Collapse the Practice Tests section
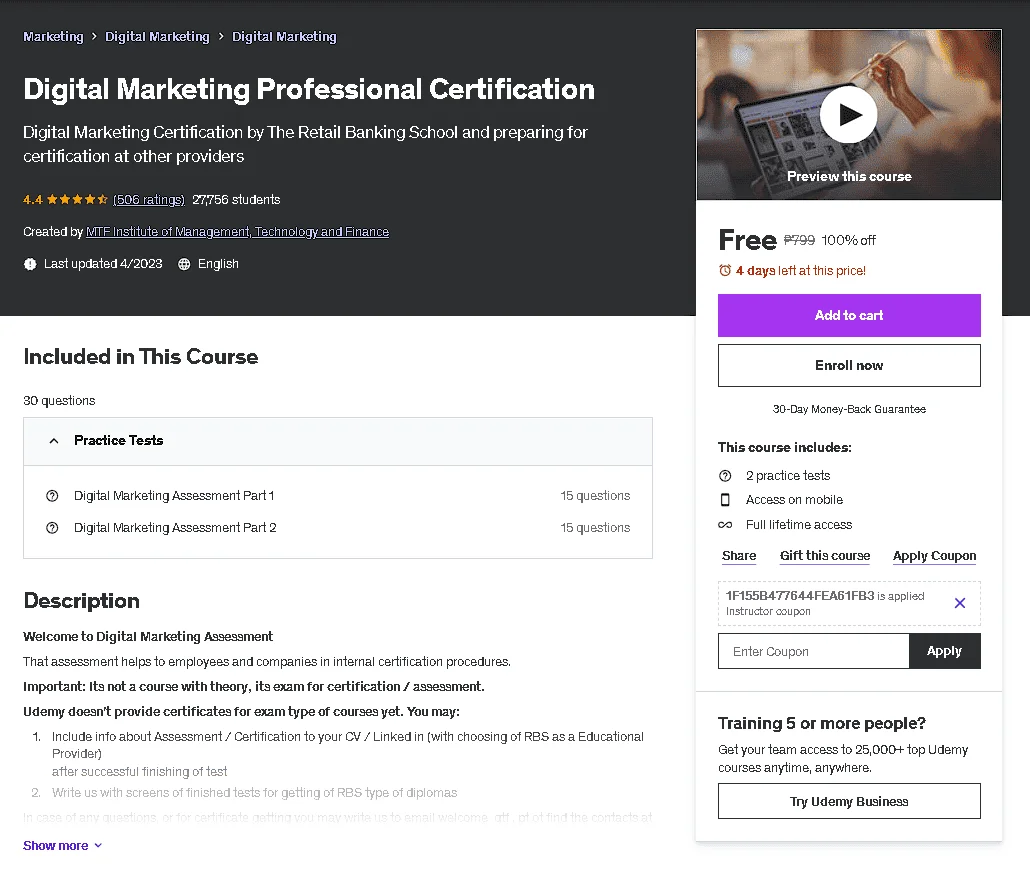Viewport: 1030px width, 895px height. 338,441
